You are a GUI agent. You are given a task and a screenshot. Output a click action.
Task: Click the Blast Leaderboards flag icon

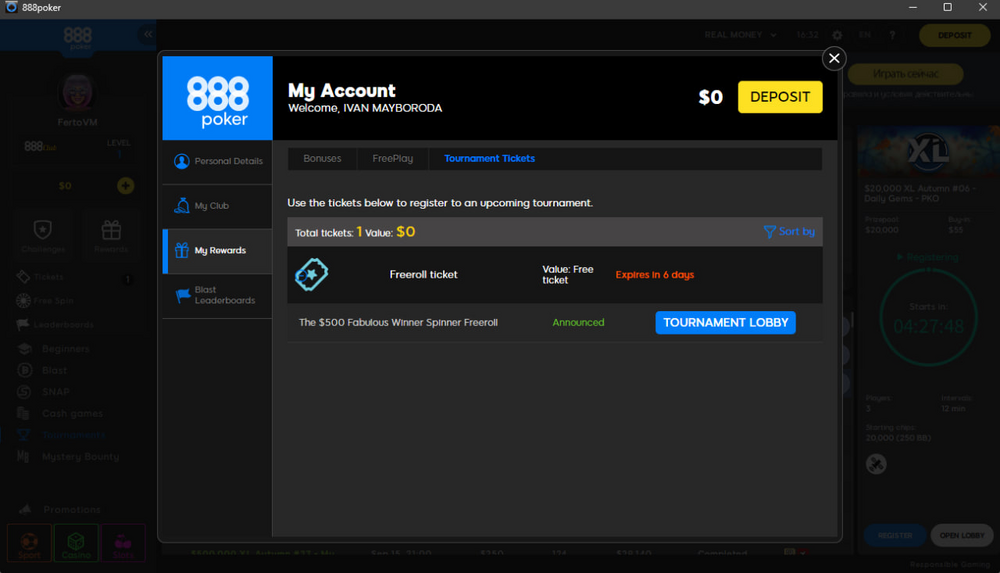pos(182,295)
